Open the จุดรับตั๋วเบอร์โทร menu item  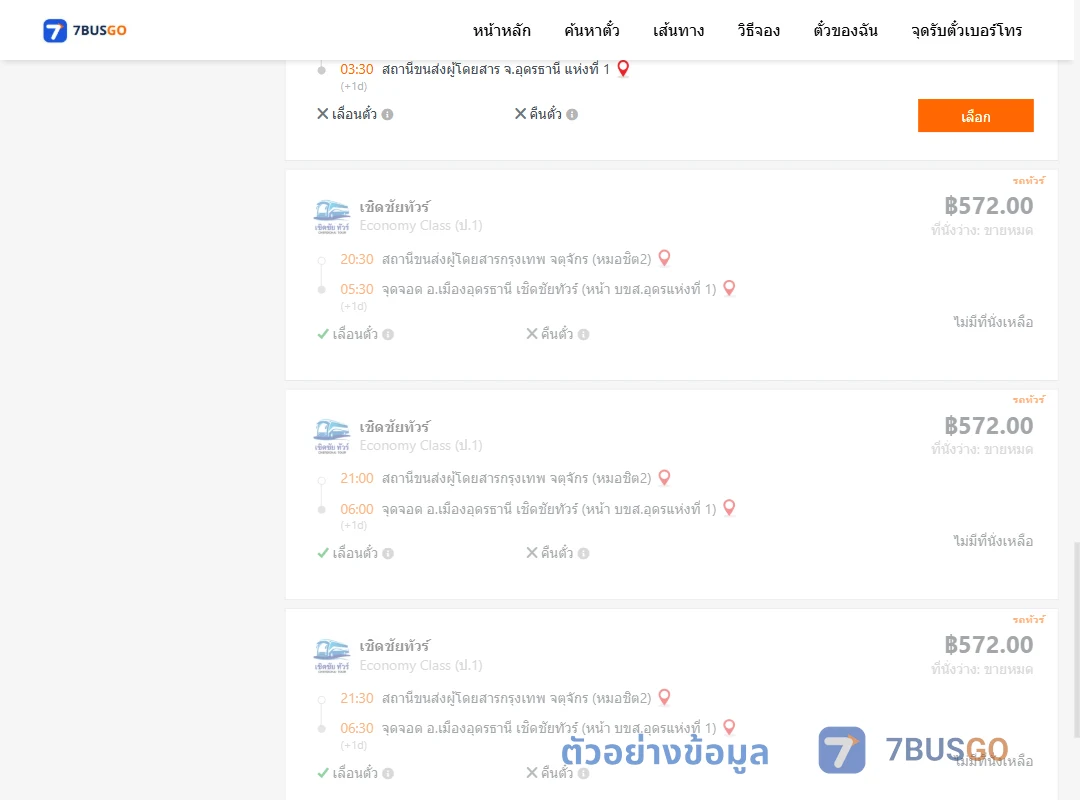pyautogui.click(x=966, y=30)
